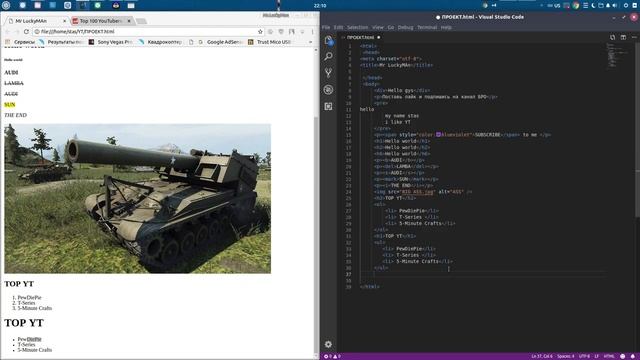
Task: Click the Chrome icon in the system tray
Action: 576,5
